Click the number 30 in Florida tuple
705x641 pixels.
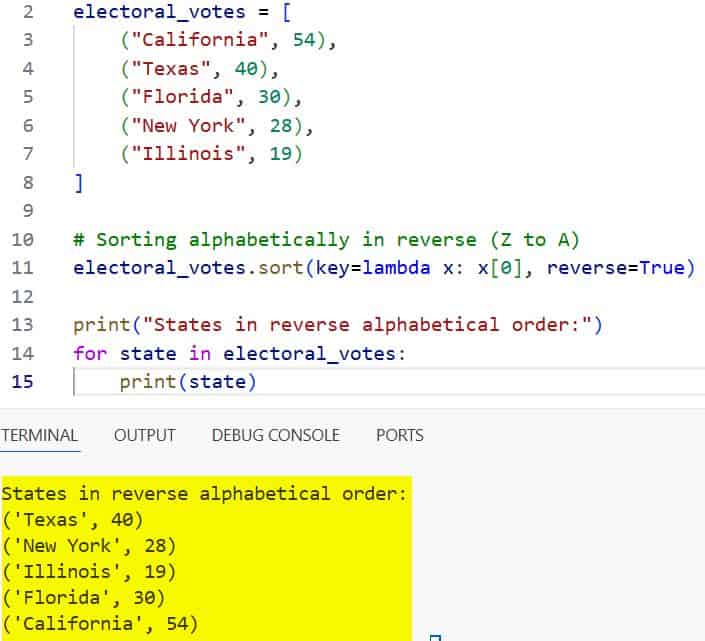tap(267, 99)
